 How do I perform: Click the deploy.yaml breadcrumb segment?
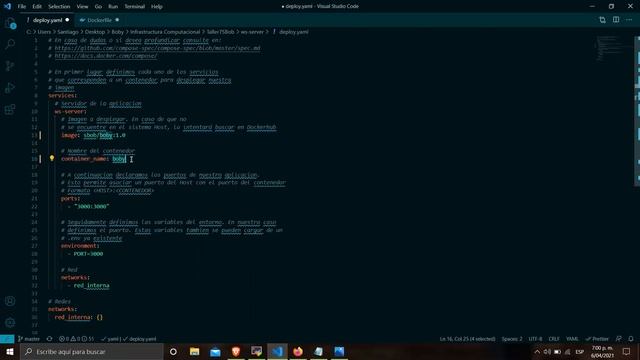click(294, 32)
